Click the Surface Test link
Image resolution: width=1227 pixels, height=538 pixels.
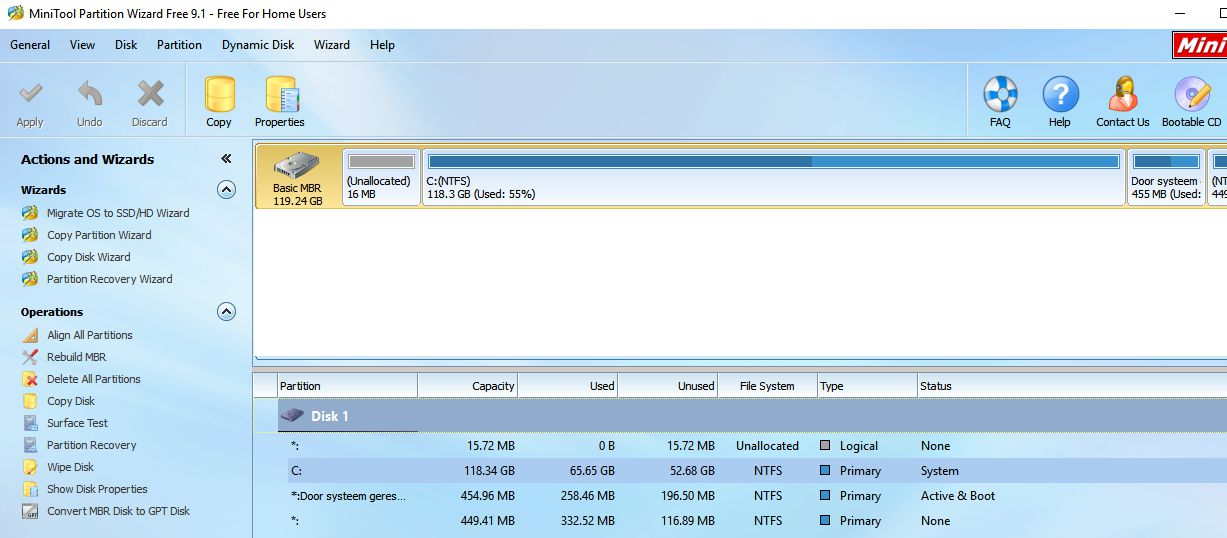point(77,423)
